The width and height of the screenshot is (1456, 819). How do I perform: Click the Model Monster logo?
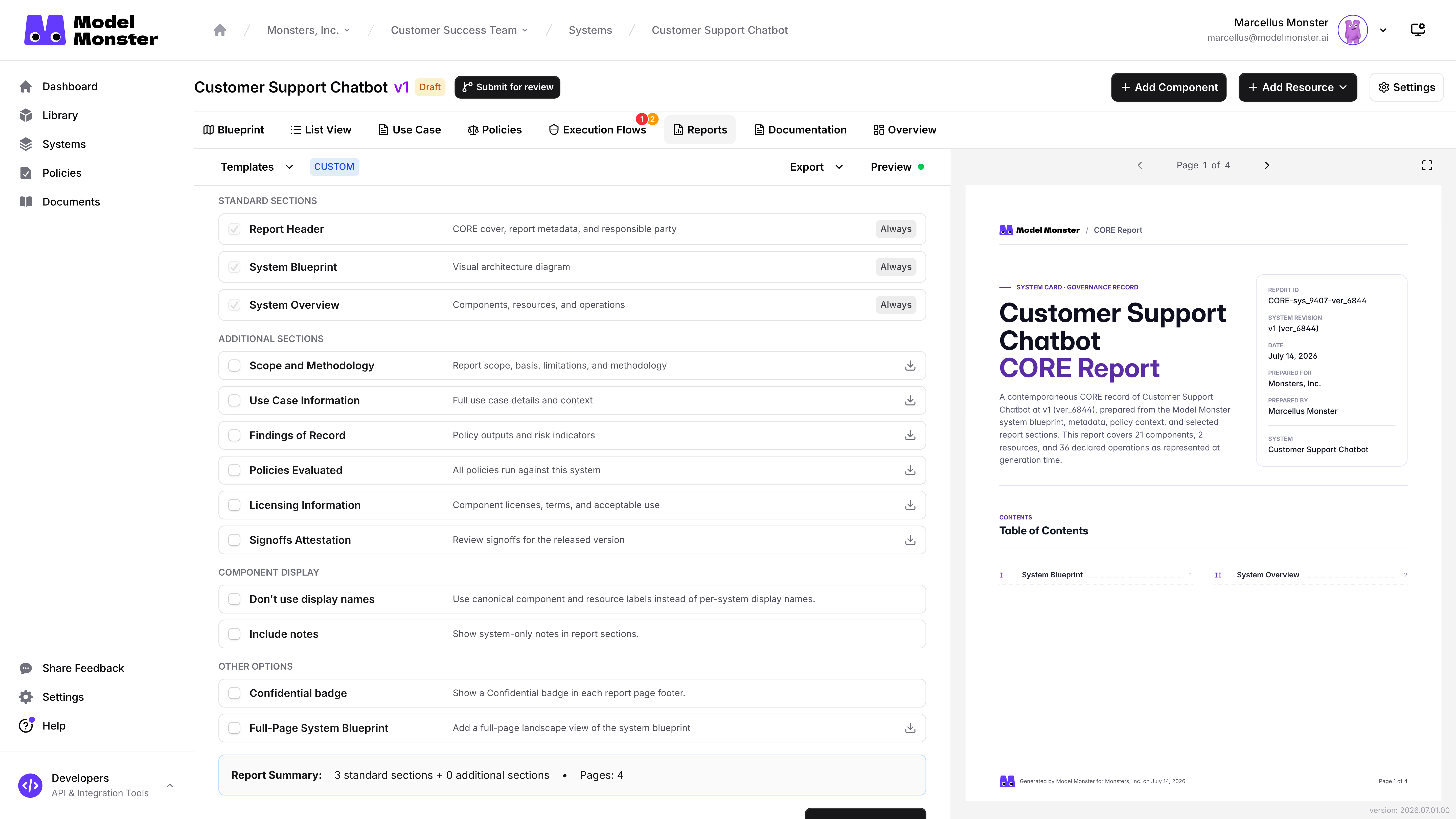91,30
